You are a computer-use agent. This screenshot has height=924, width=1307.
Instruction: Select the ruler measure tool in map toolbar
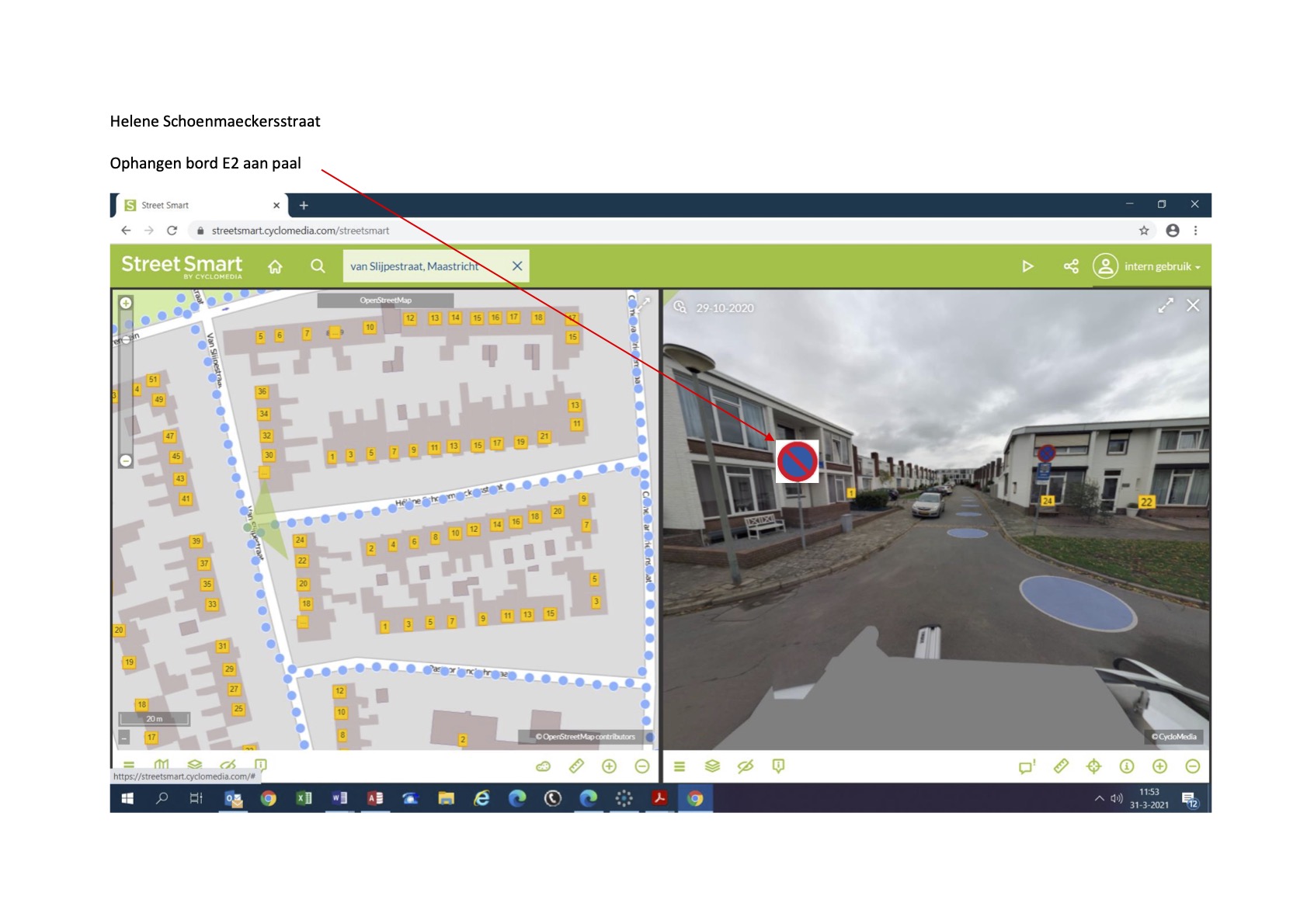coord(576,766)
